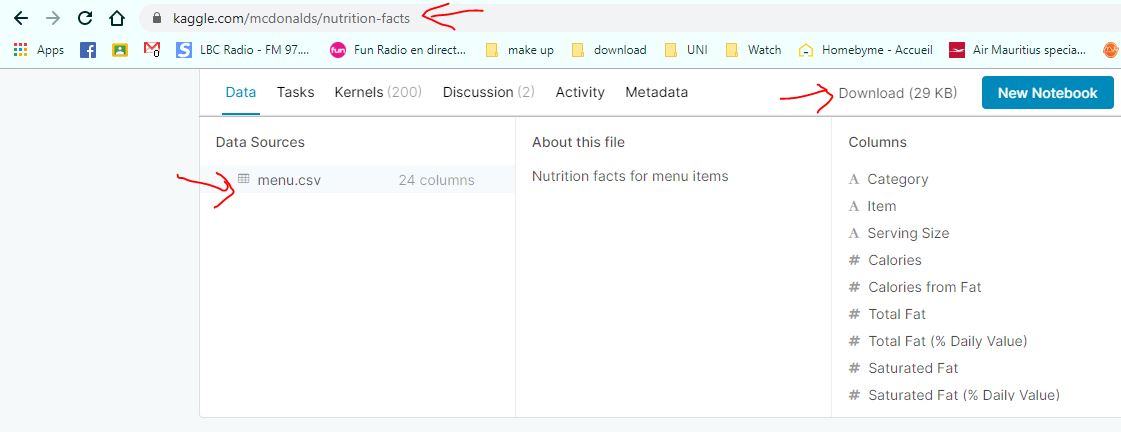Open the Discussion (2) tab

(488, 92)
